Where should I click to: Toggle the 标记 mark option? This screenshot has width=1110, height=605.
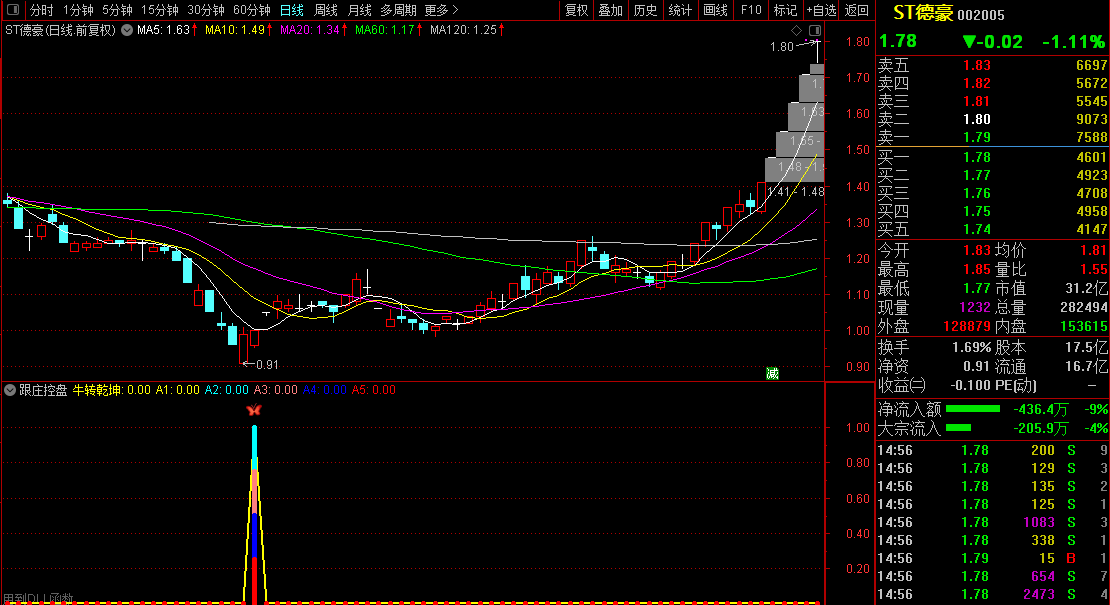786,10
